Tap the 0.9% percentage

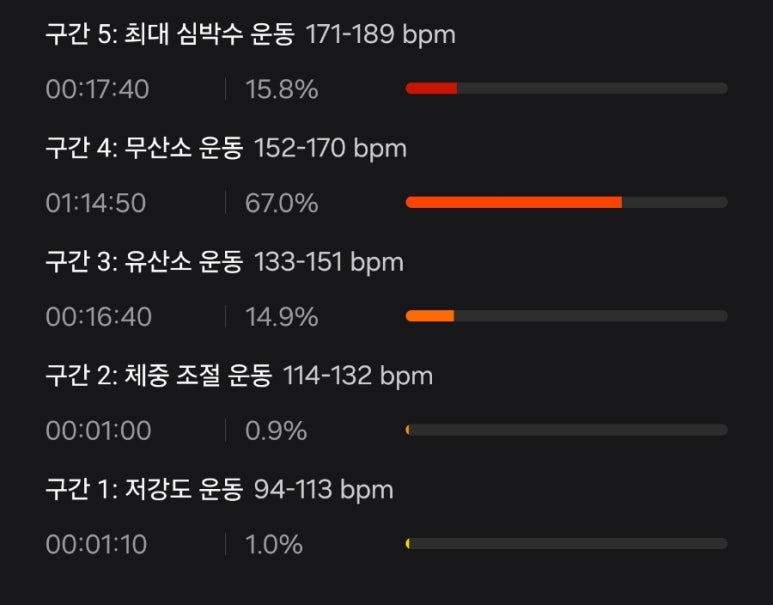tap(276, 431)
